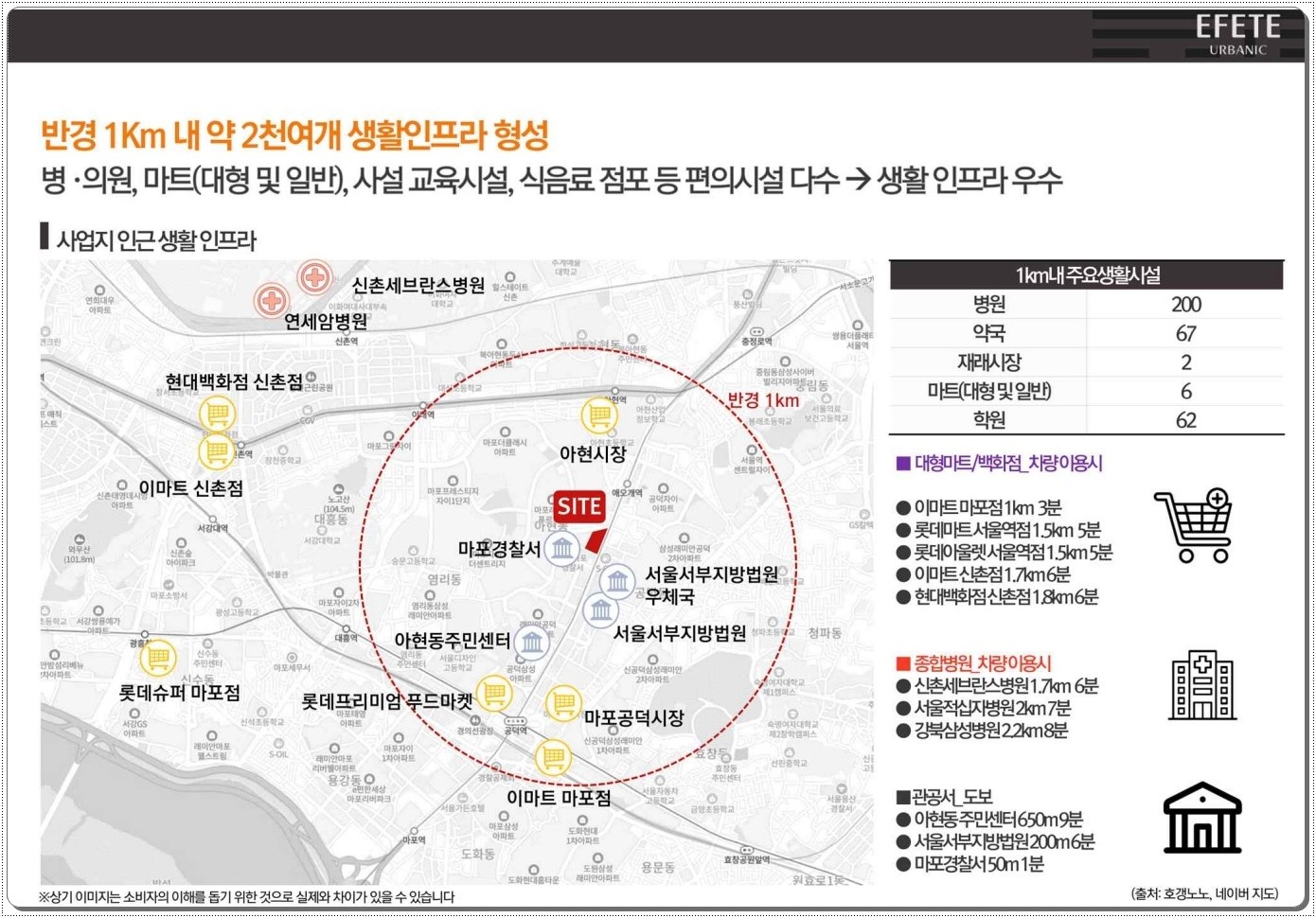Select the 병원 row label in the table
This screenshot has height=918, width=1316.
(x=988, y=305)
